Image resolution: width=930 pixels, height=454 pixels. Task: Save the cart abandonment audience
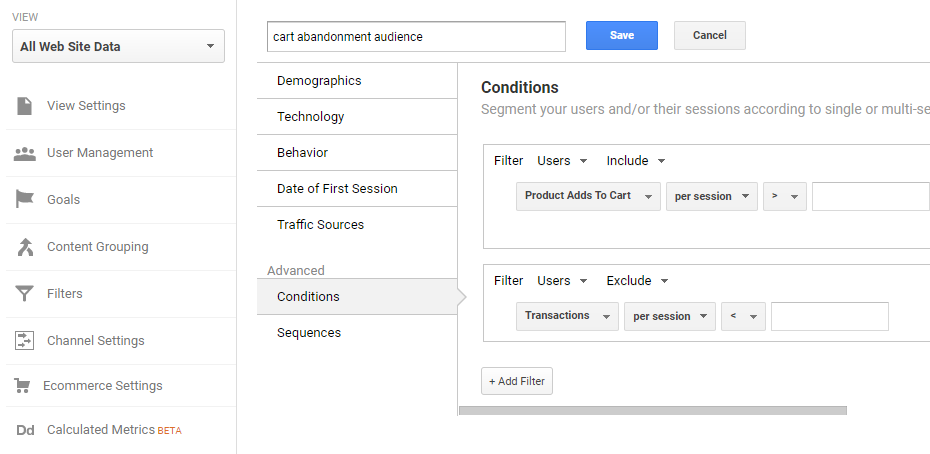point(622,36)
